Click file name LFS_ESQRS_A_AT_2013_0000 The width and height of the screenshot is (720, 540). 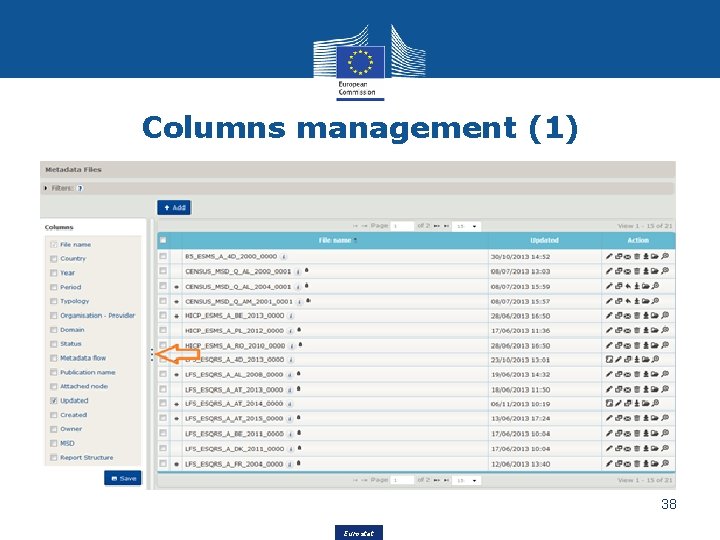[234, 390]
